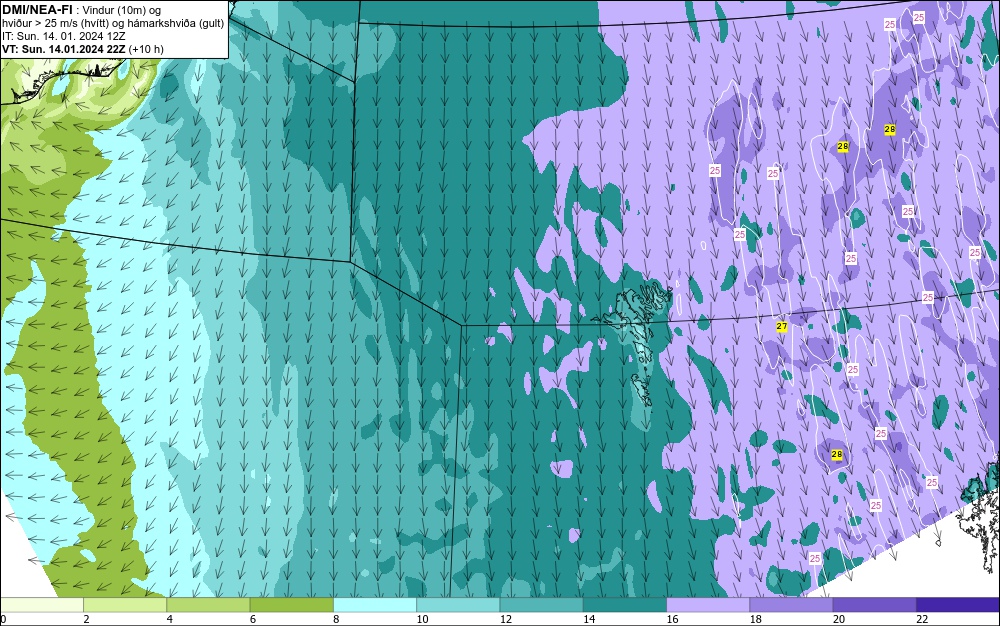
Task: Click the "Vindur (10m) og" title text
Action: pos(122,10)
